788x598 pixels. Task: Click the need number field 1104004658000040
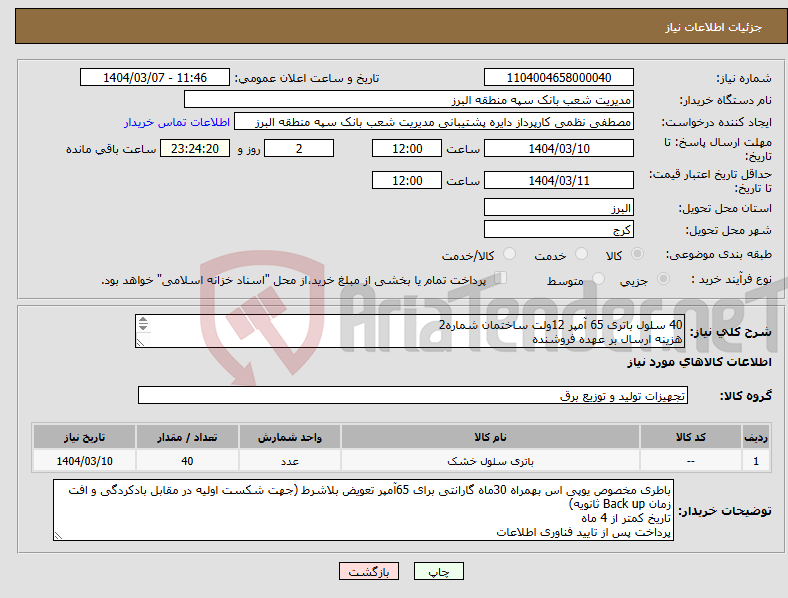point(559,77)
